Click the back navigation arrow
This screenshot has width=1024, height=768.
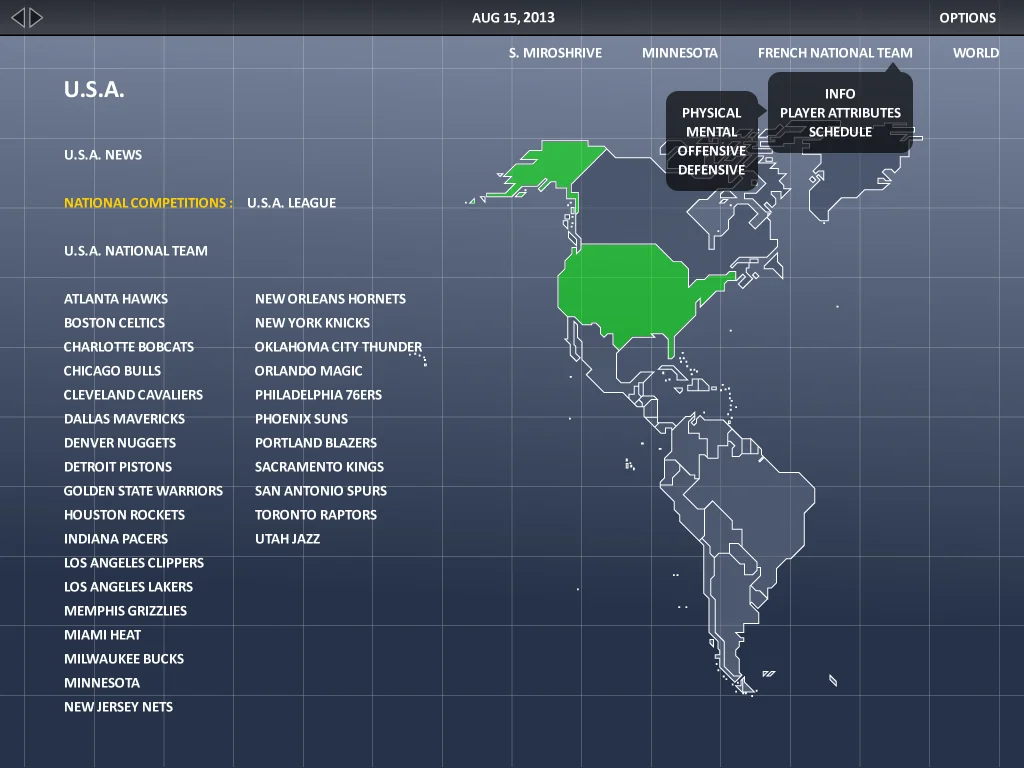coord(18,16)
